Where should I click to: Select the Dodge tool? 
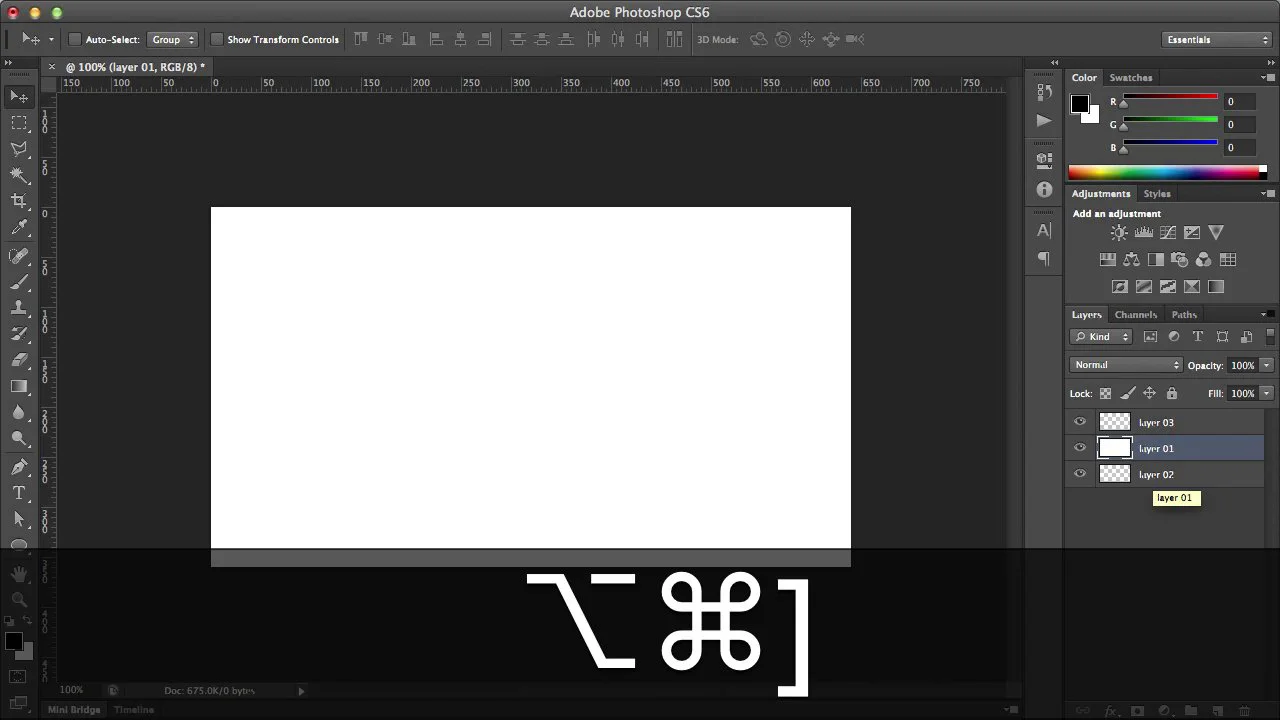(19, 438)
